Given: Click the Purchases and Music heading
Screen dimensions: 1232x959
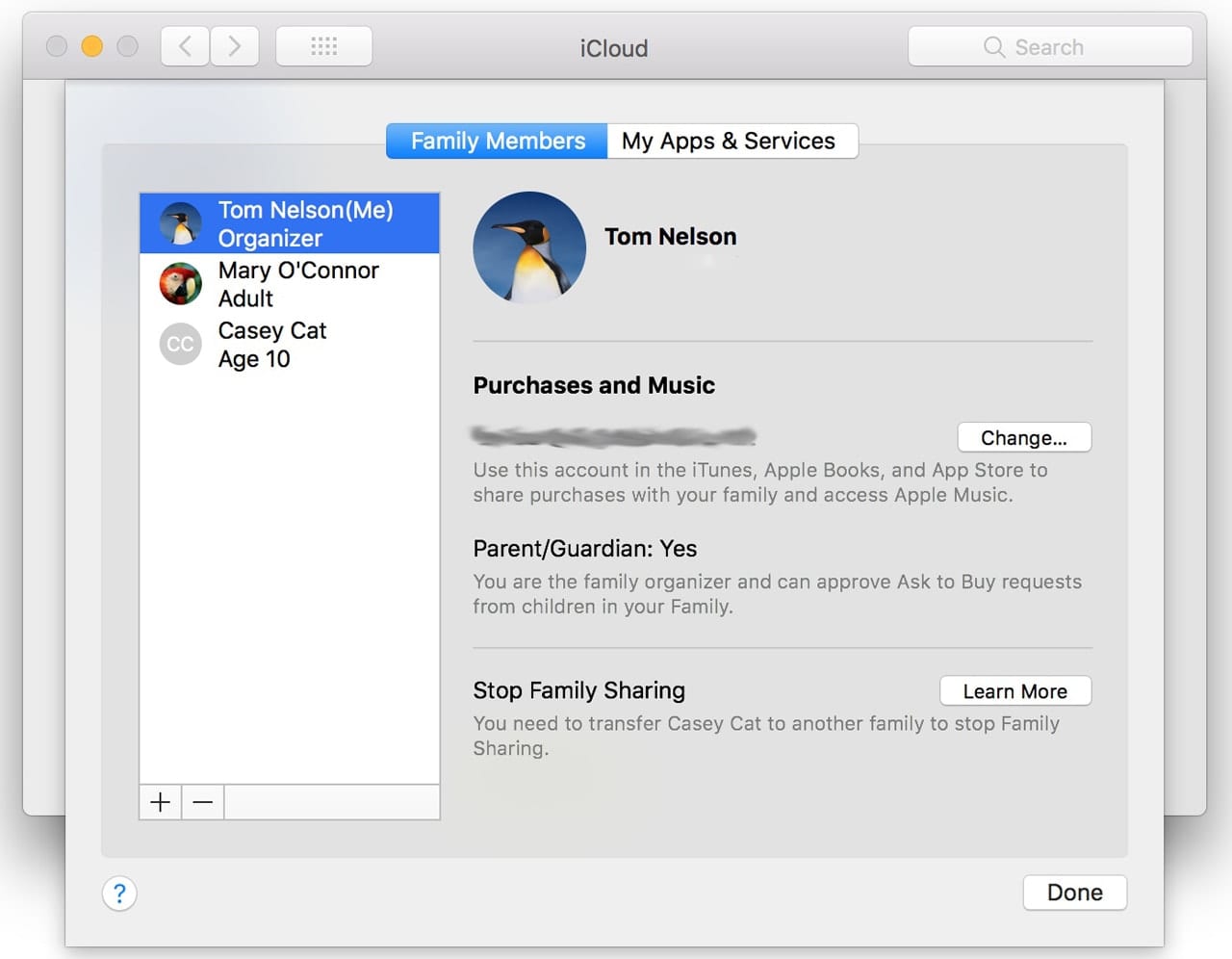Looking at the screenshot, I should point(594,386).
